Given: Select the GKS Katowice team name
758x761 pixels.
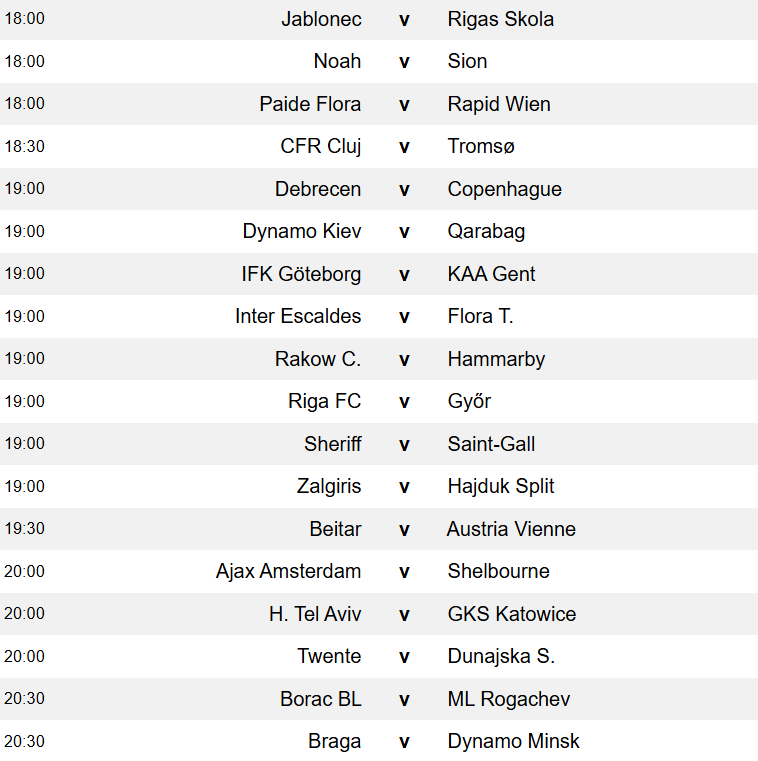Looking at the screenshot, I should tap(511, 614).
